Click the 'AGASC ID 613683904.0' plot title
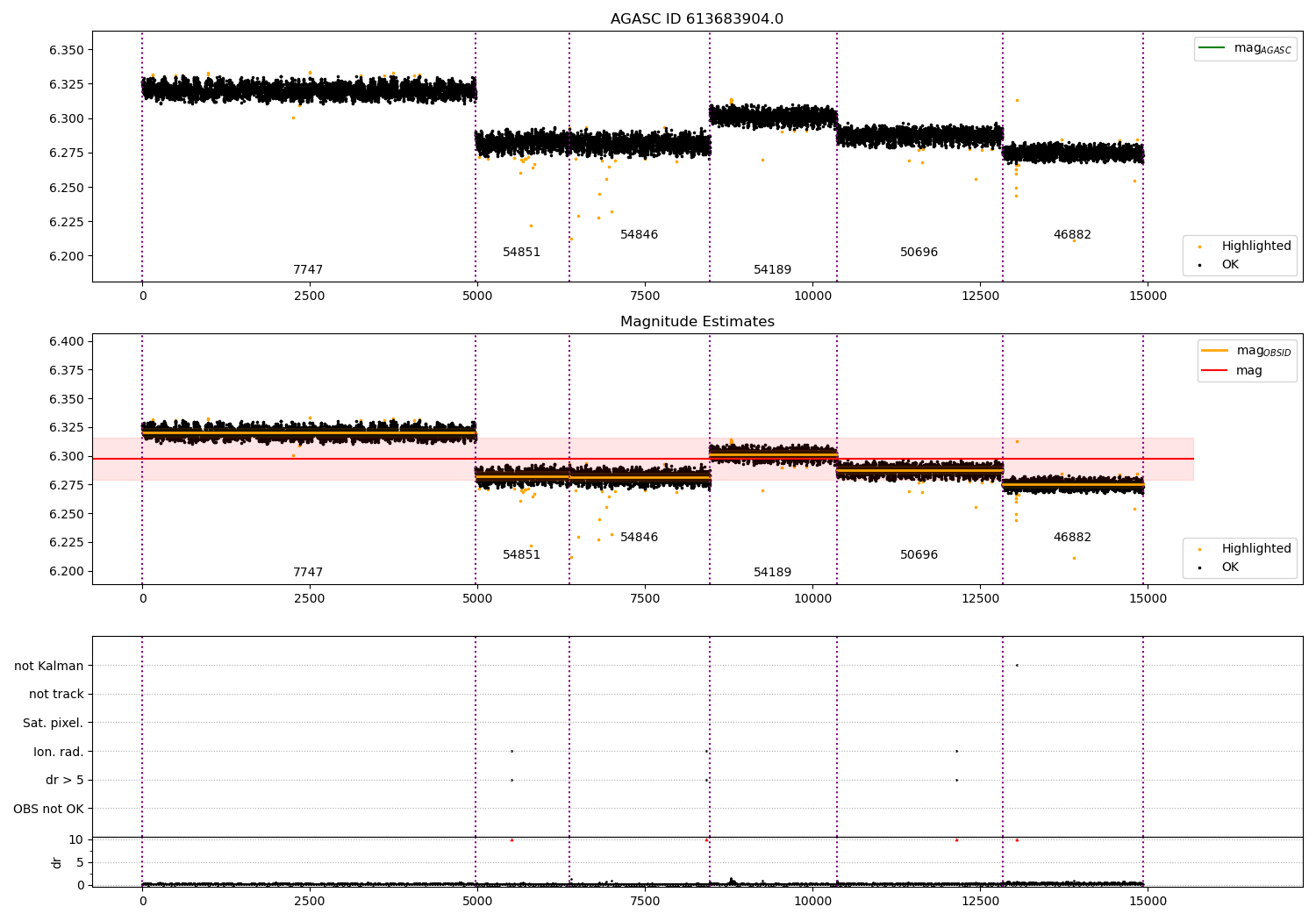Viewport: 1316px width, 921px height. click(697, 19)
